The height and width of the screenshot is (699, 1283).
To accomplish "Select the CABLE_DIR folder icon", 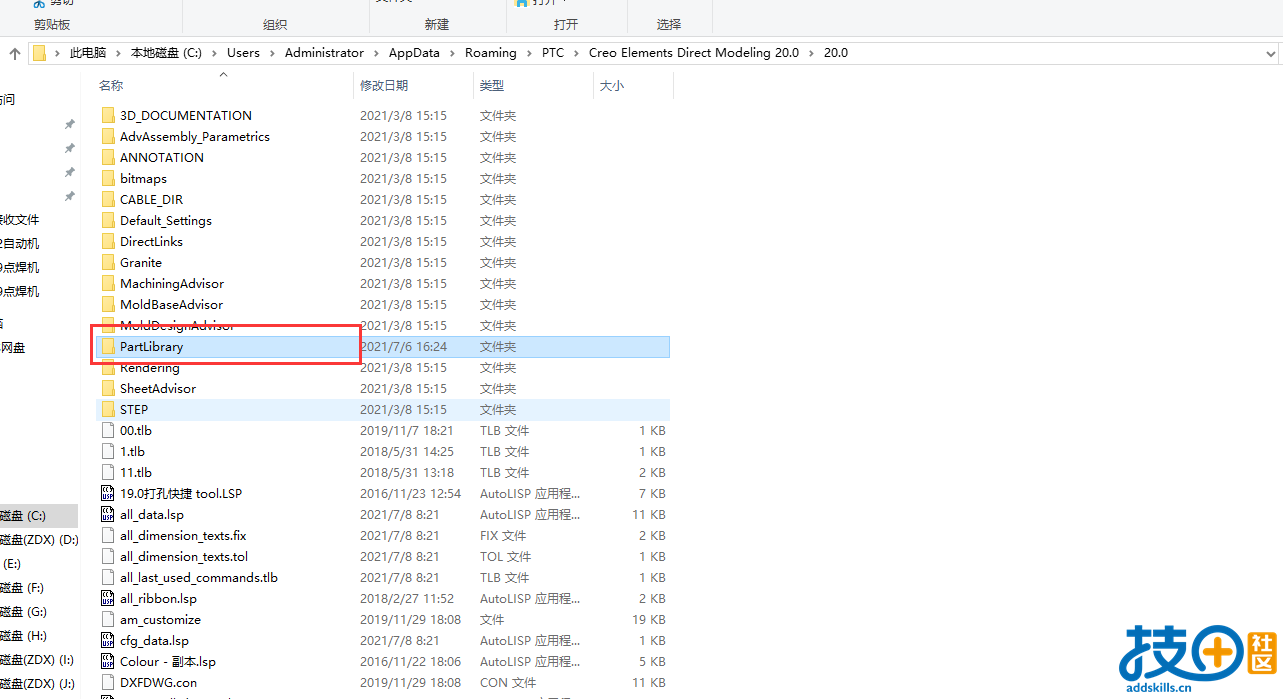I will pyautogui.click(x=109, y=199).
